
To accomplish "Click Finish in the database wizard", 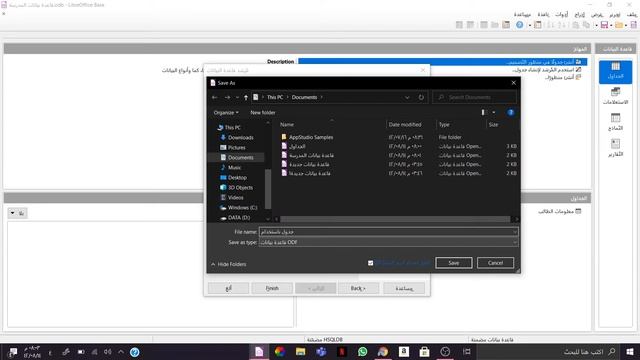I will [x=272, y=288].
